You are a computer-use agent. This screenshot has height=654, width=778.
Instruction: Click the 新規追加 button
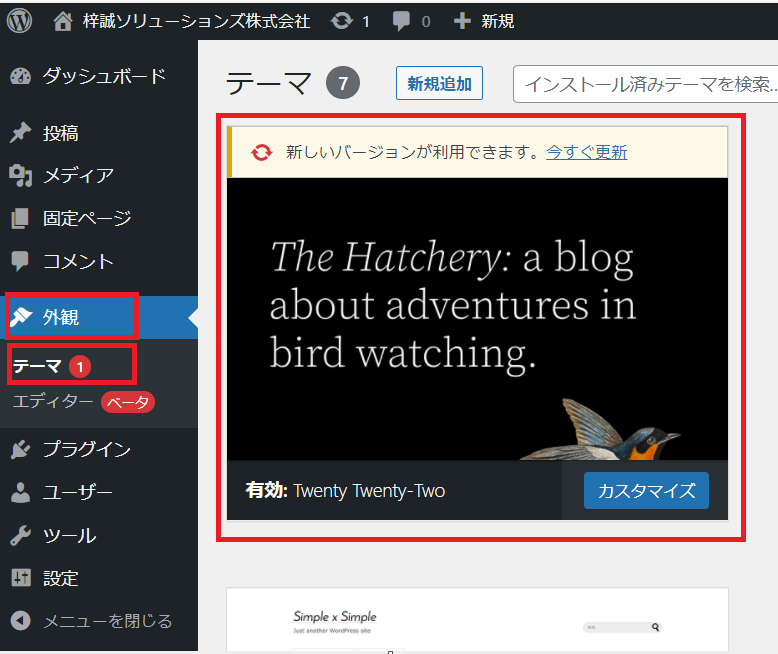click(439, 85)
